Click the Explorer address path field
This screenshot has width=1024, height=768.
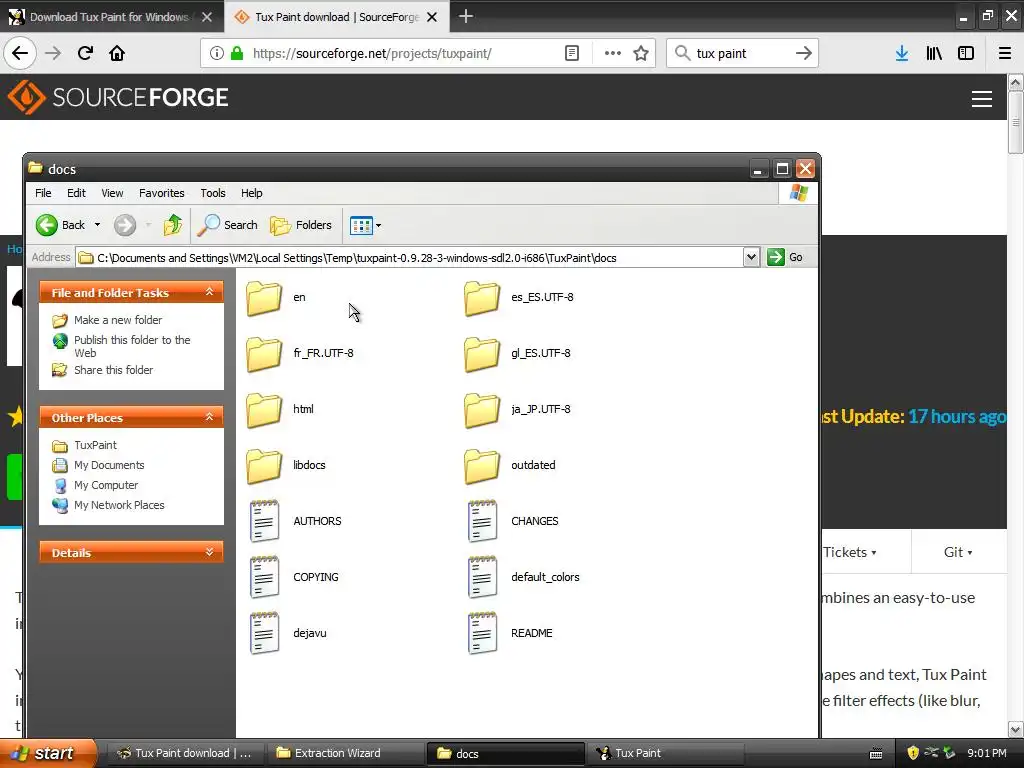410,258
